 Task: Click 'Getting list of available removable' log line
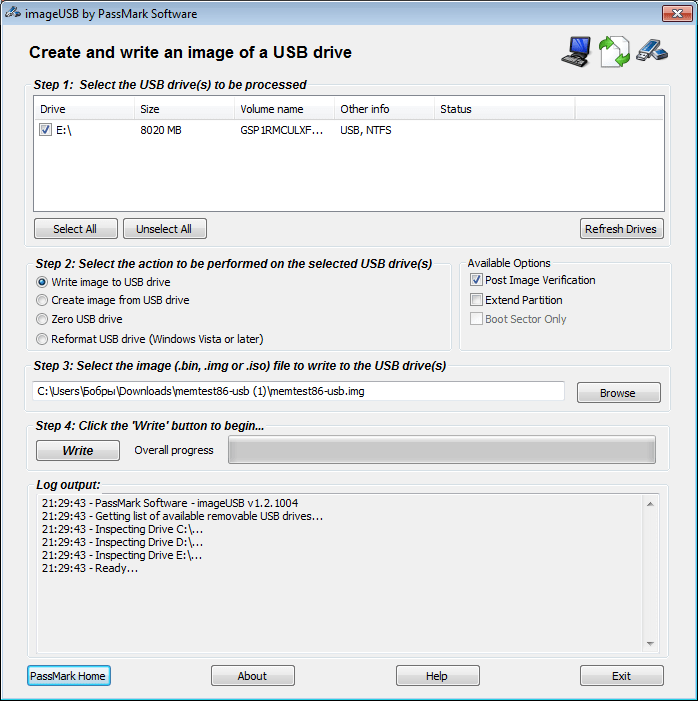pos(182,516)
